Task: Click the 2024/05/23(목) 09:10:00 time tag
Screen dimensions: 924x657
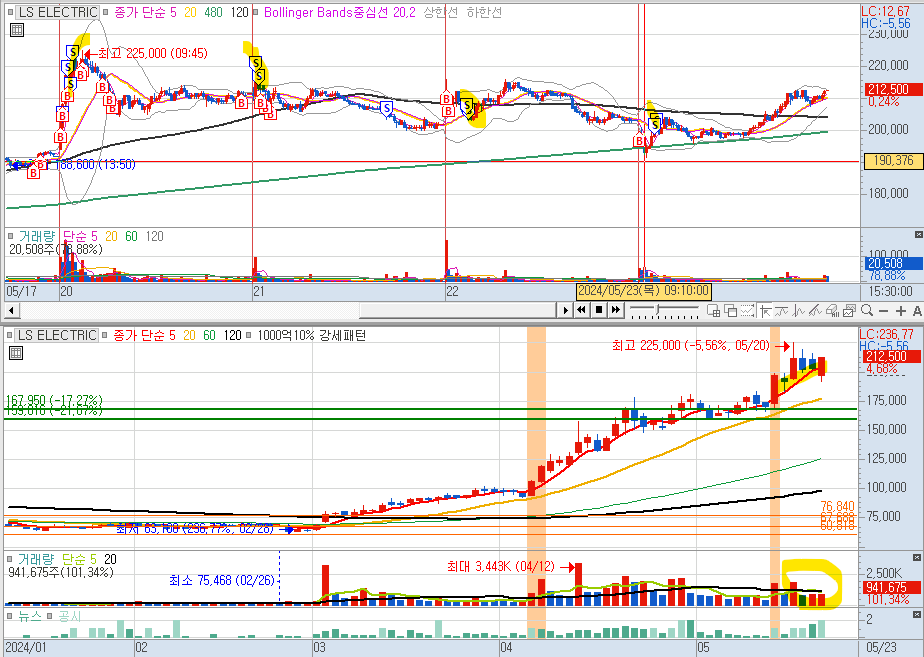Action: tap(644, 290)
